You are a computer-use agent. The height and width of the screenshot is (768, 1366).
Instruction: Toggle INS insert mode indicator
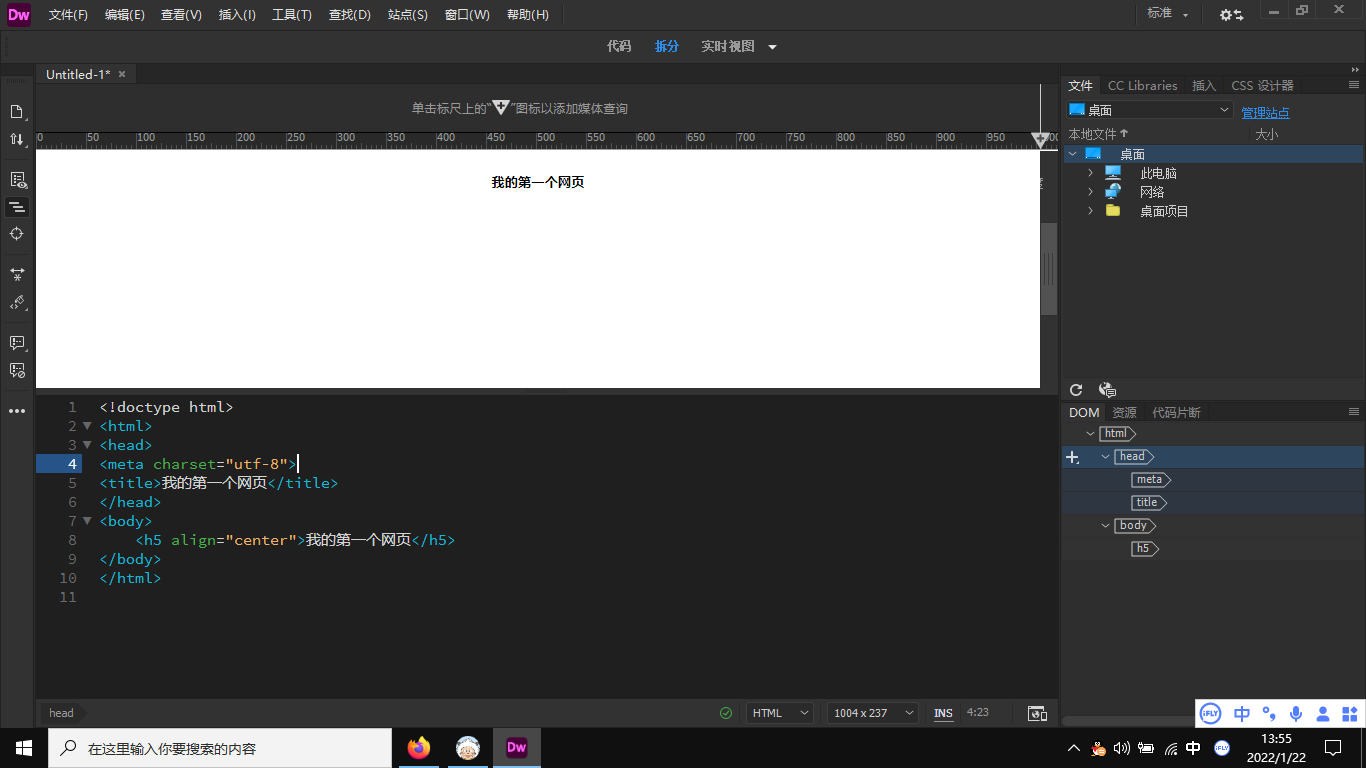pos(943,713)
